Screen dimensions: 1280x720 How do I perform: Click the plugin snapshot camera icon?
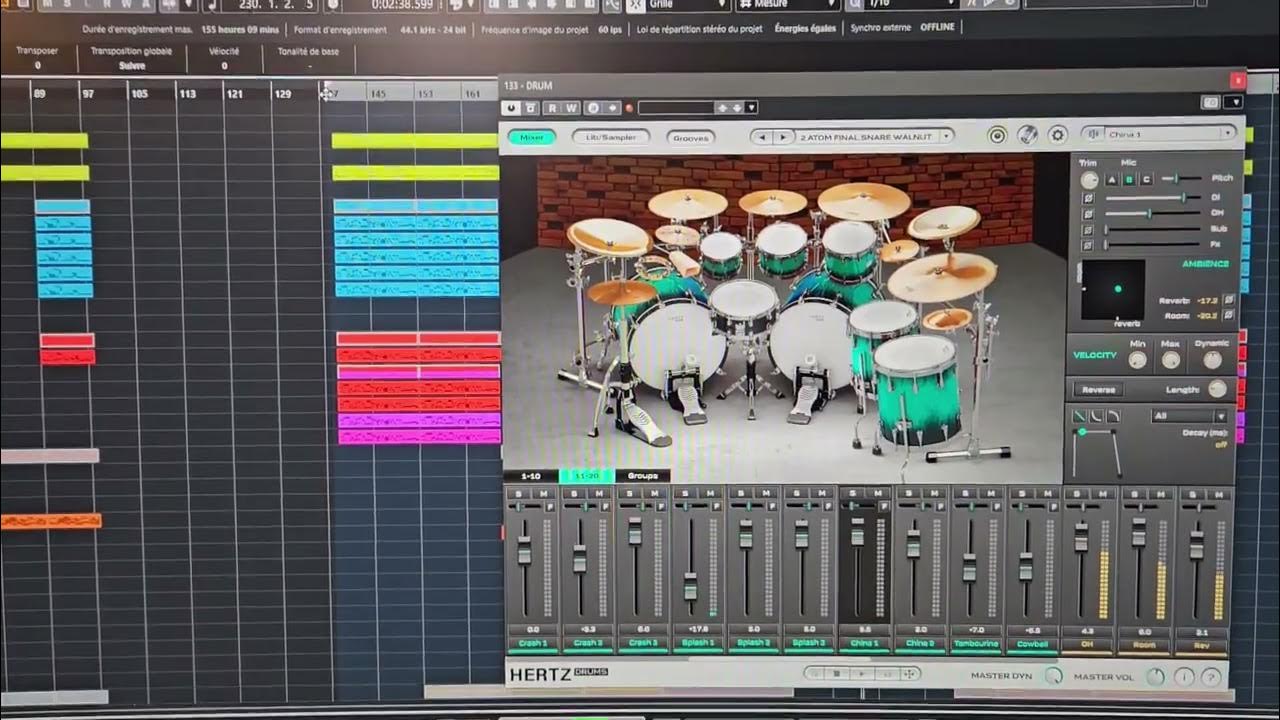coord(1211,102)
